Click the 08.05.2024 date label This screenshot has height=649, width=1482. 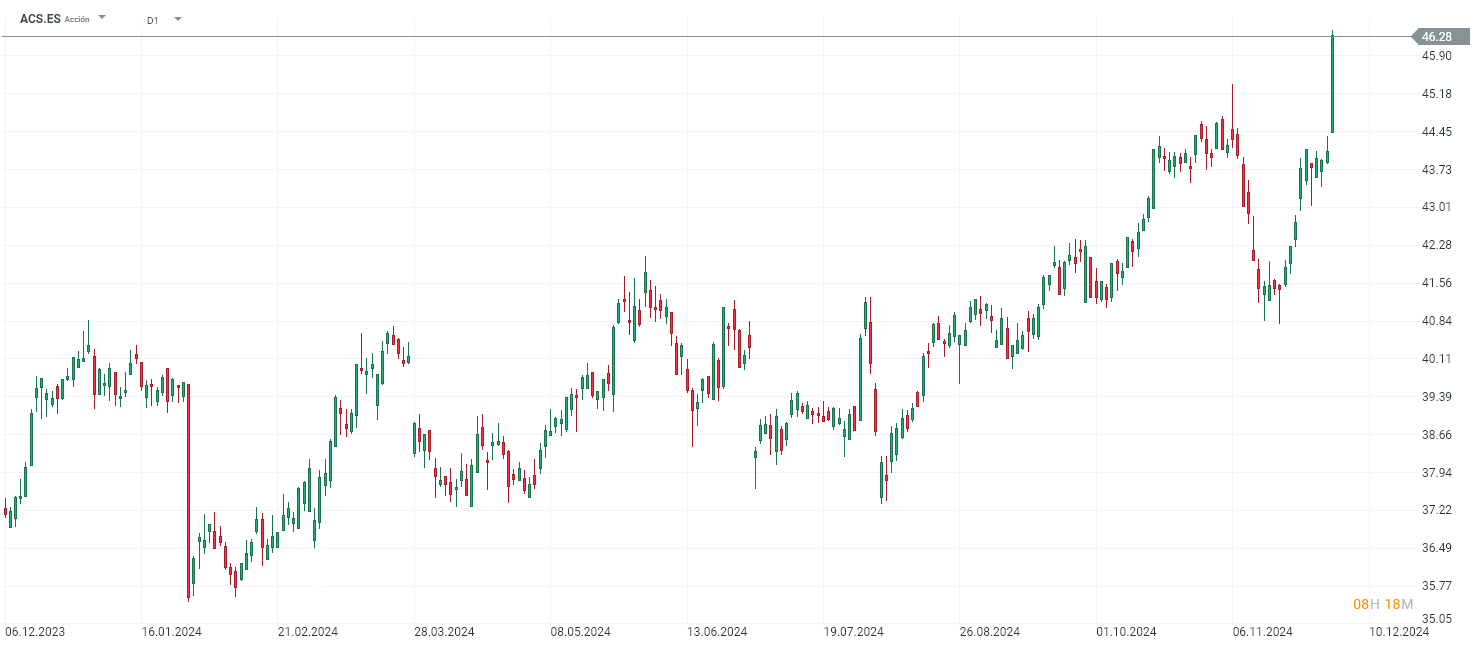580,632
